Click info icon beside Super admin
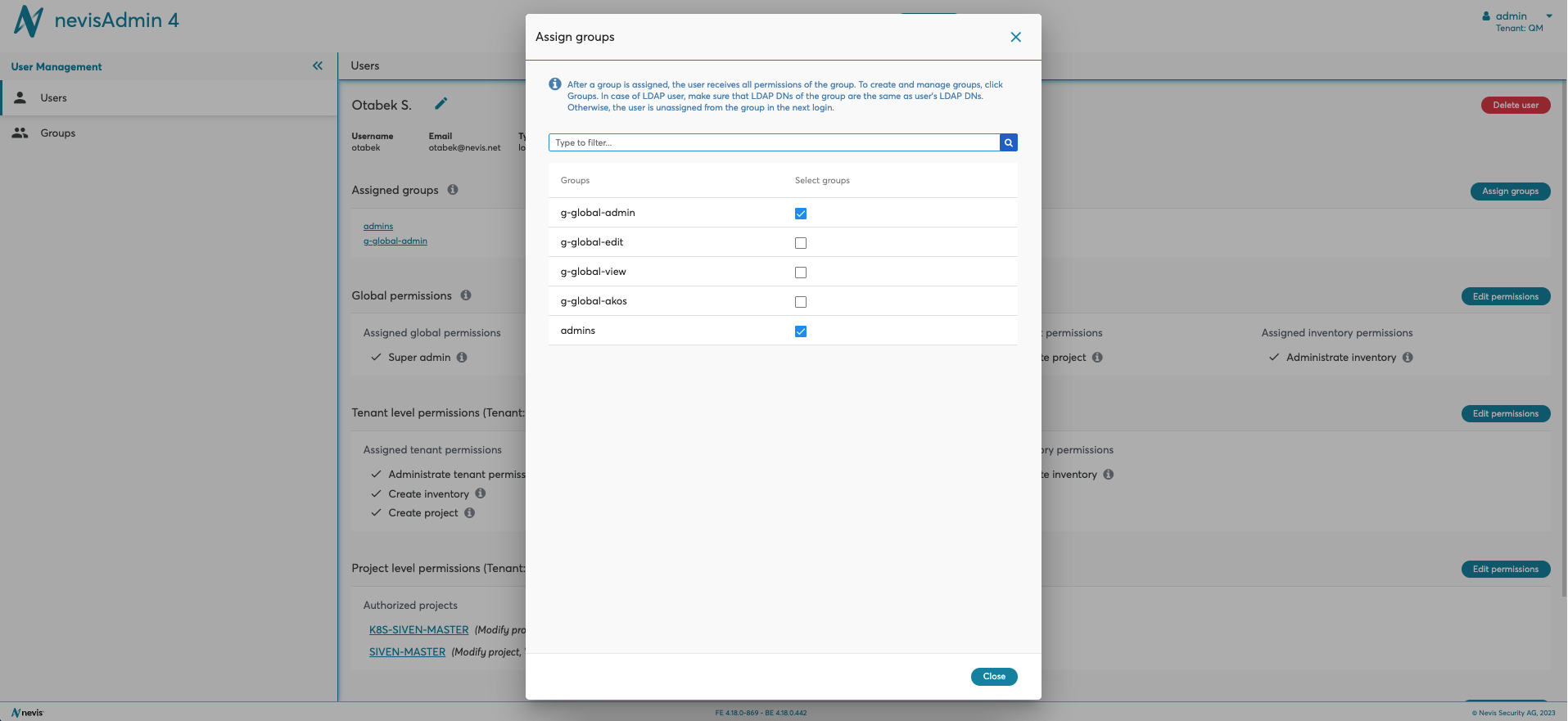1568x721 pixels. [x=462, y=358]
